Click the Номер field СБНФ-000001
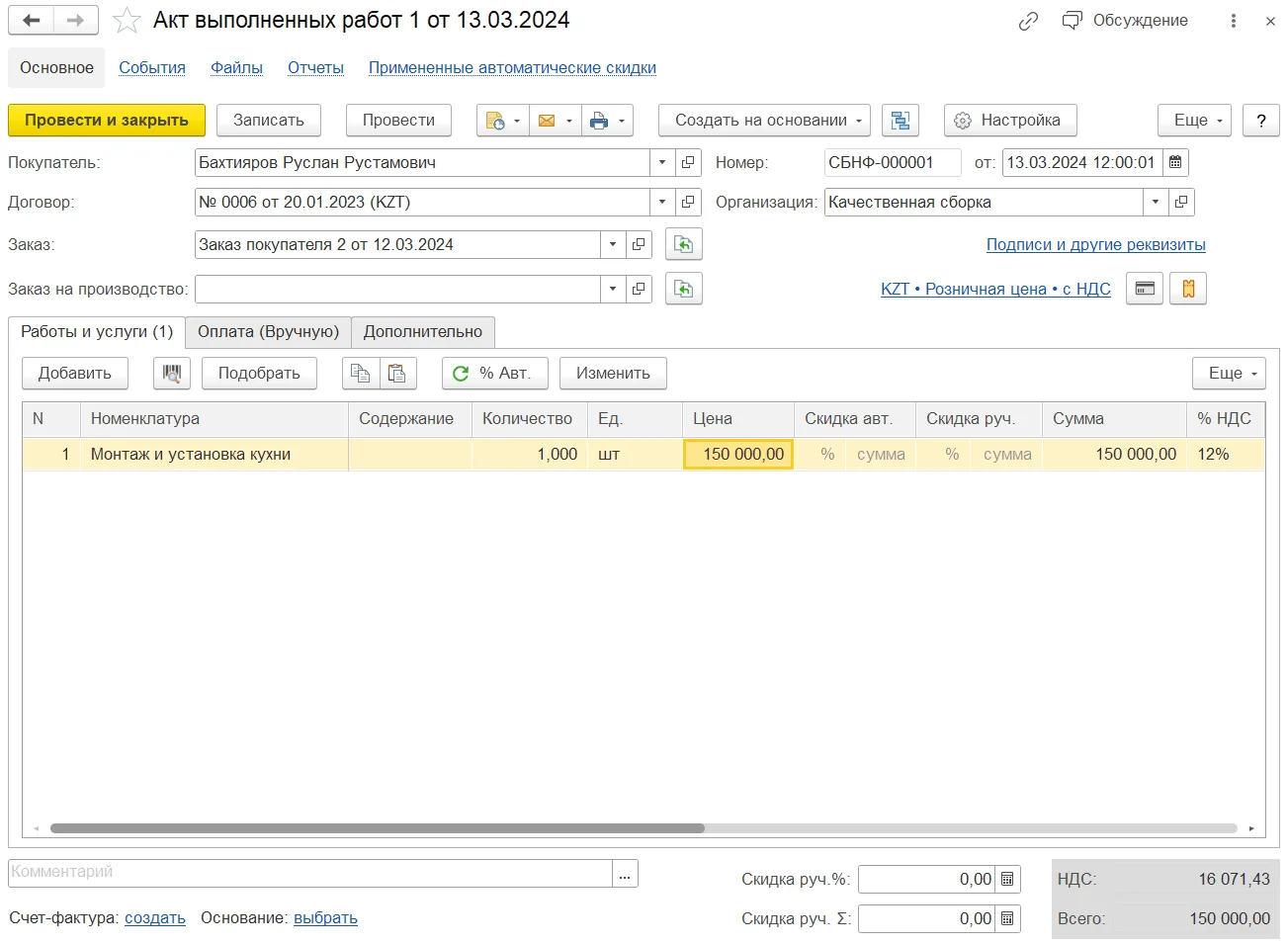The width and height of the screenshot is (1288, 944). [893, 162]
